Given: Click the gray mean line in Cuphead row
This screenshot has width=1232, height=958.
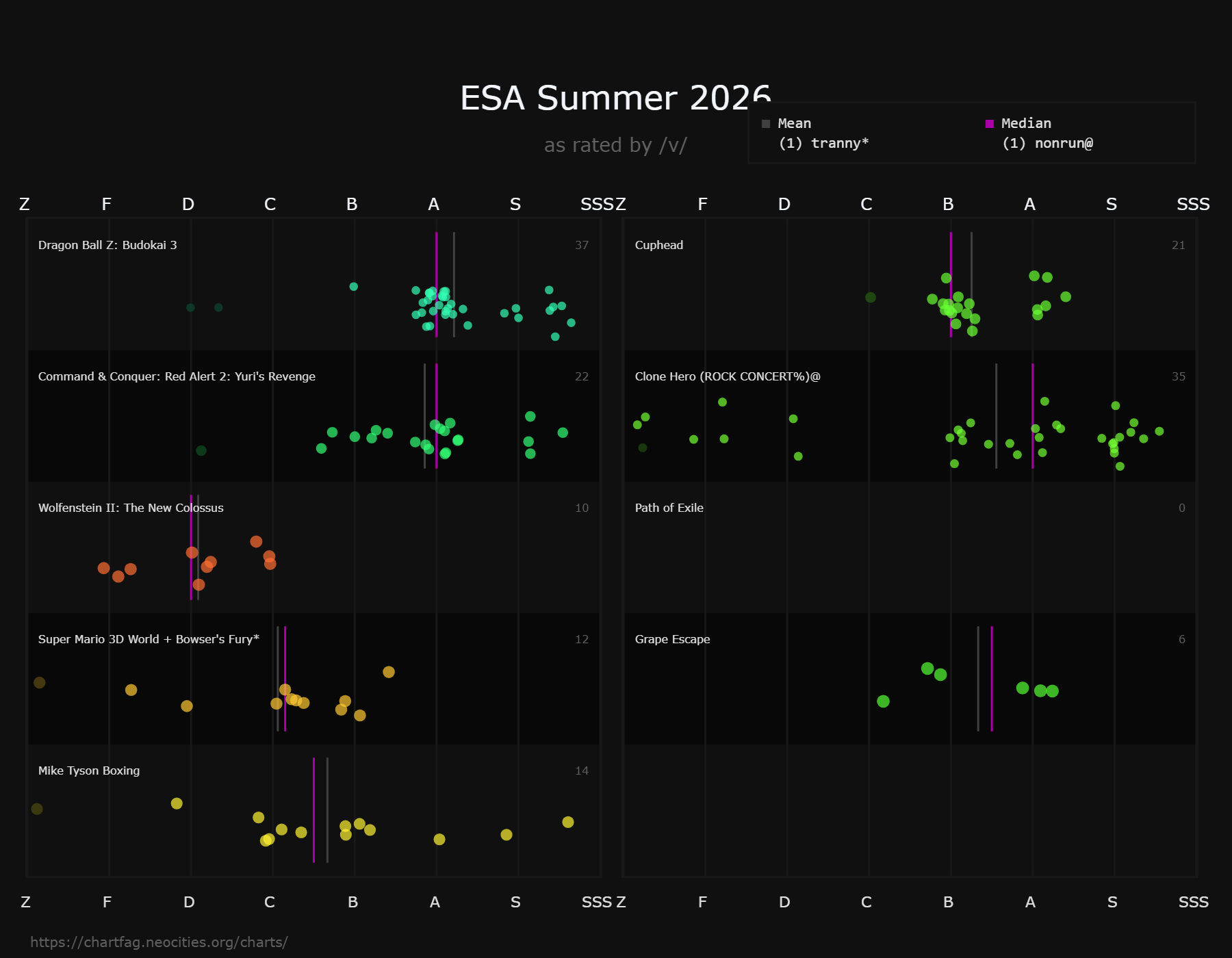Looking at the screenshot, I should pos(971,285).
